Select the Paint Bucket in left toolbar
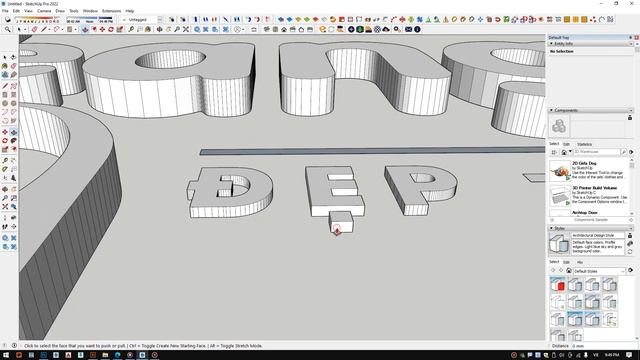 [5, 66]
